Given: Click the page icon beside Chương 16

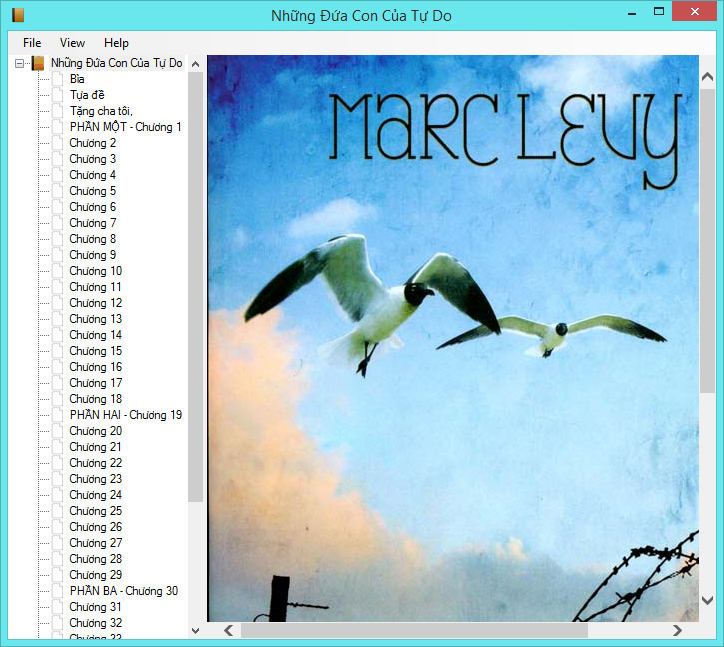Looking at the screenshot, I should [x=58, y=367].
